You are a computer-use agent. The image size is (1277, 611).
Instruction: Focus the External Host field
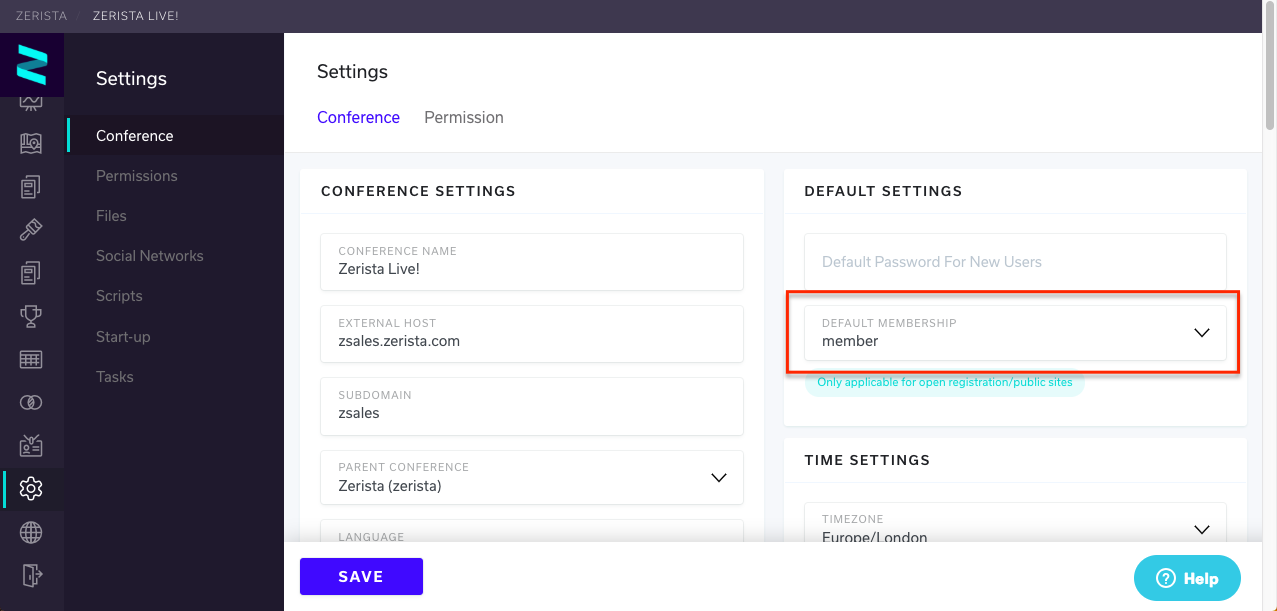click(532, 333)
